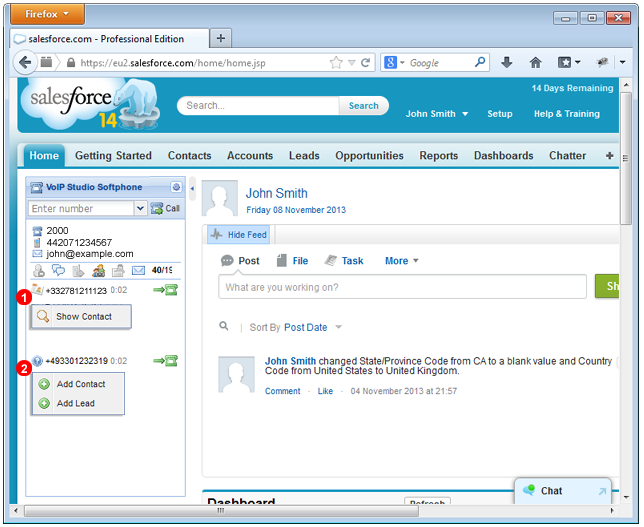The image size is (644, 527).
Task: Open the Reports tab
Action: point(439,156)
